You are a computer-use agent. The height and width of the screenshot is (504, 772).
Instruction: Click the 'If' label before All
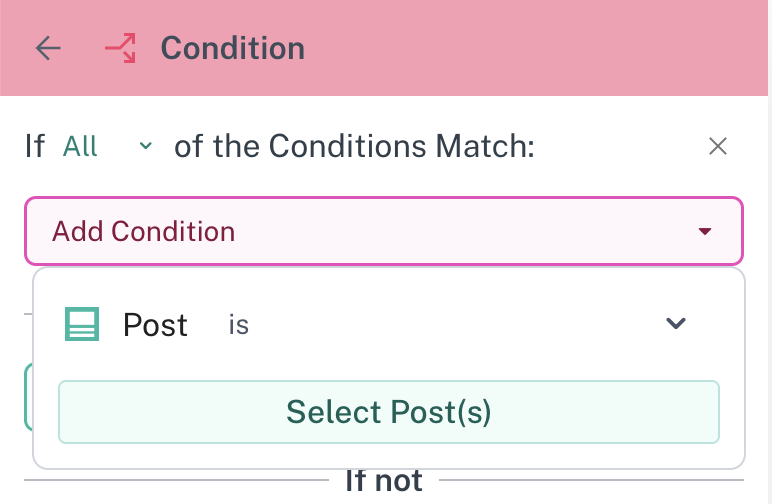click(x=35, y=147)
